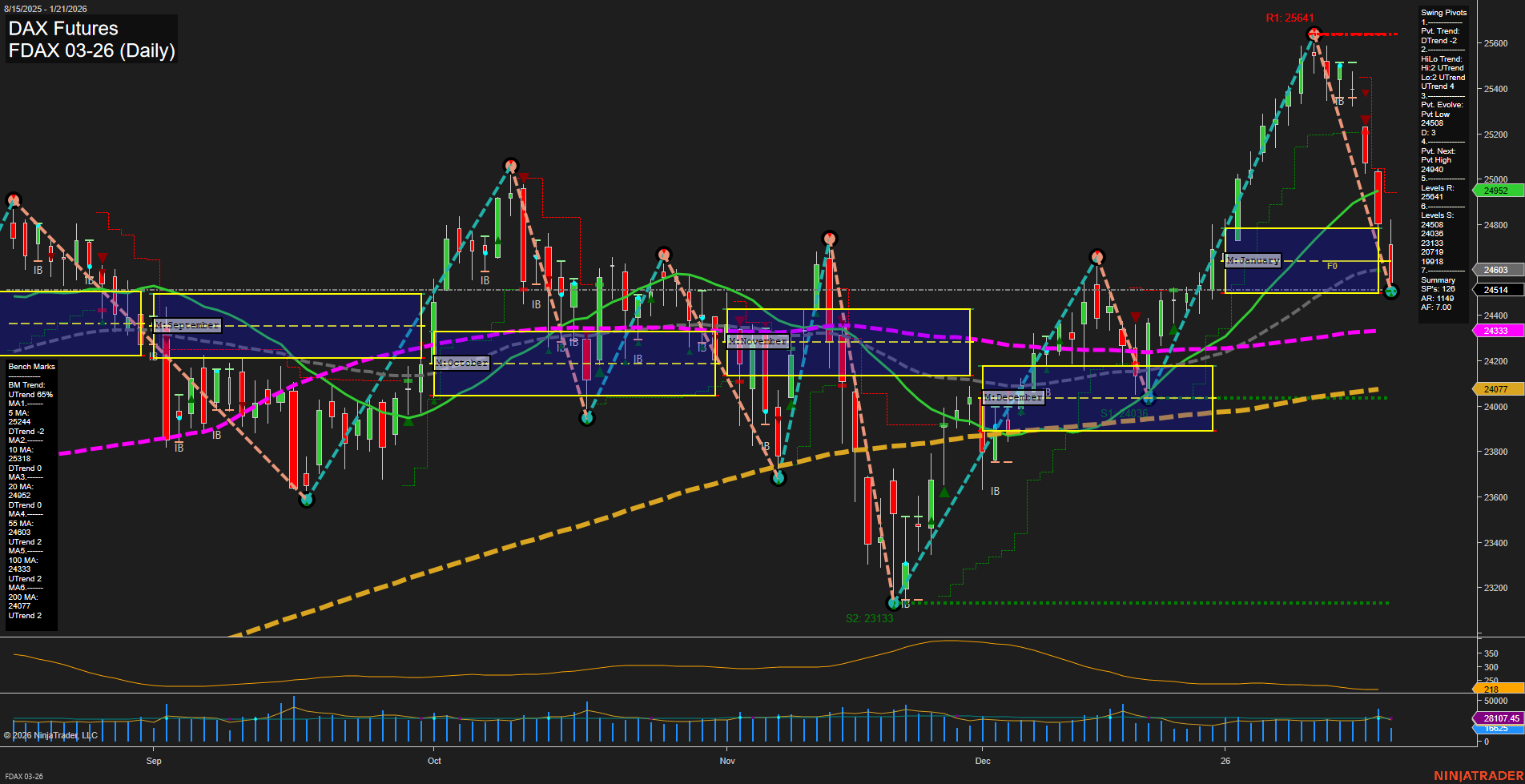Click the black 24514 last price marker on axis
Screen dimensions: 1525x784
(x=1495, y=289)
